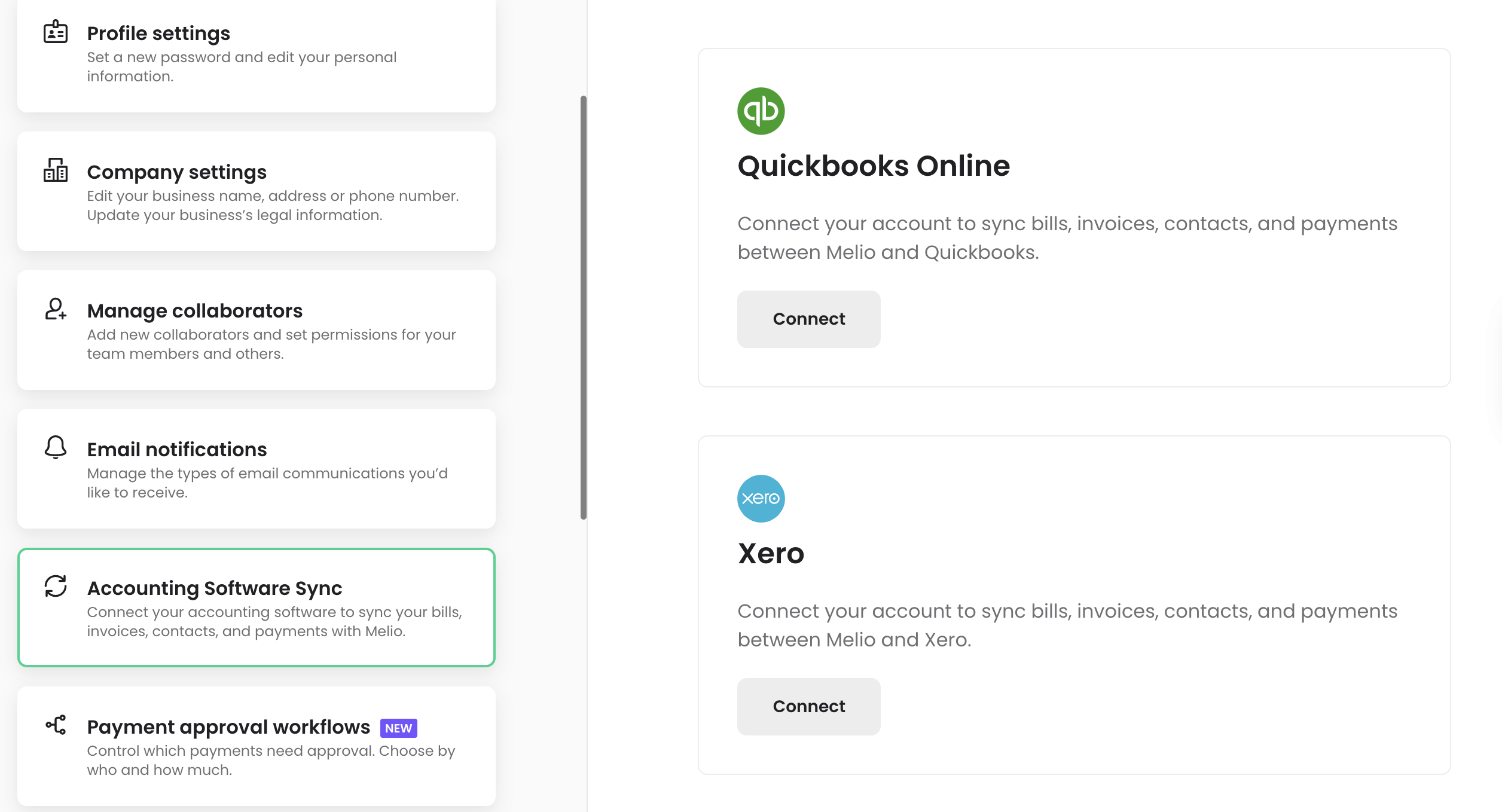Click the green QuickBooks logo
This screenshot has height=812, width=1502.
click(x=761, y=111)
